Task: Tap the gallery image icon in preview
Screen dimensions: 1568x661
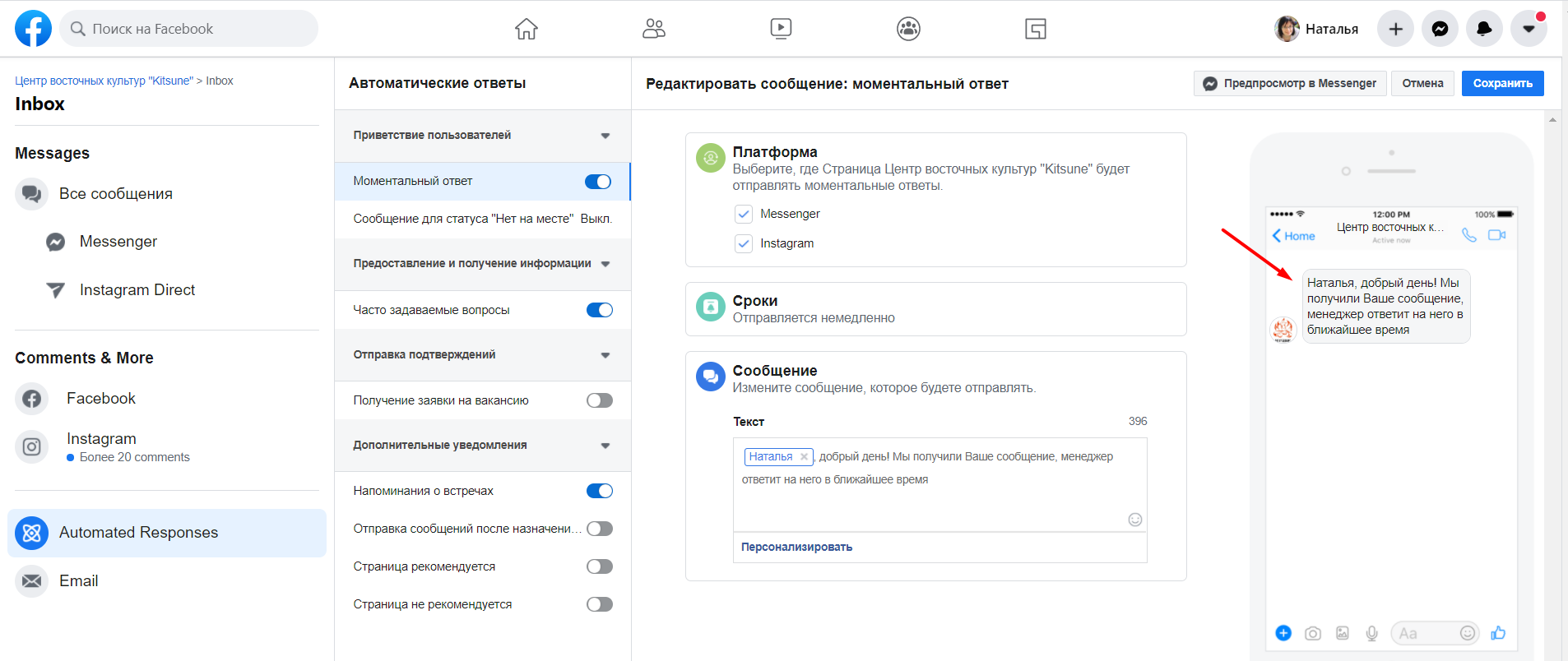Action: [x=1343, y=633]
